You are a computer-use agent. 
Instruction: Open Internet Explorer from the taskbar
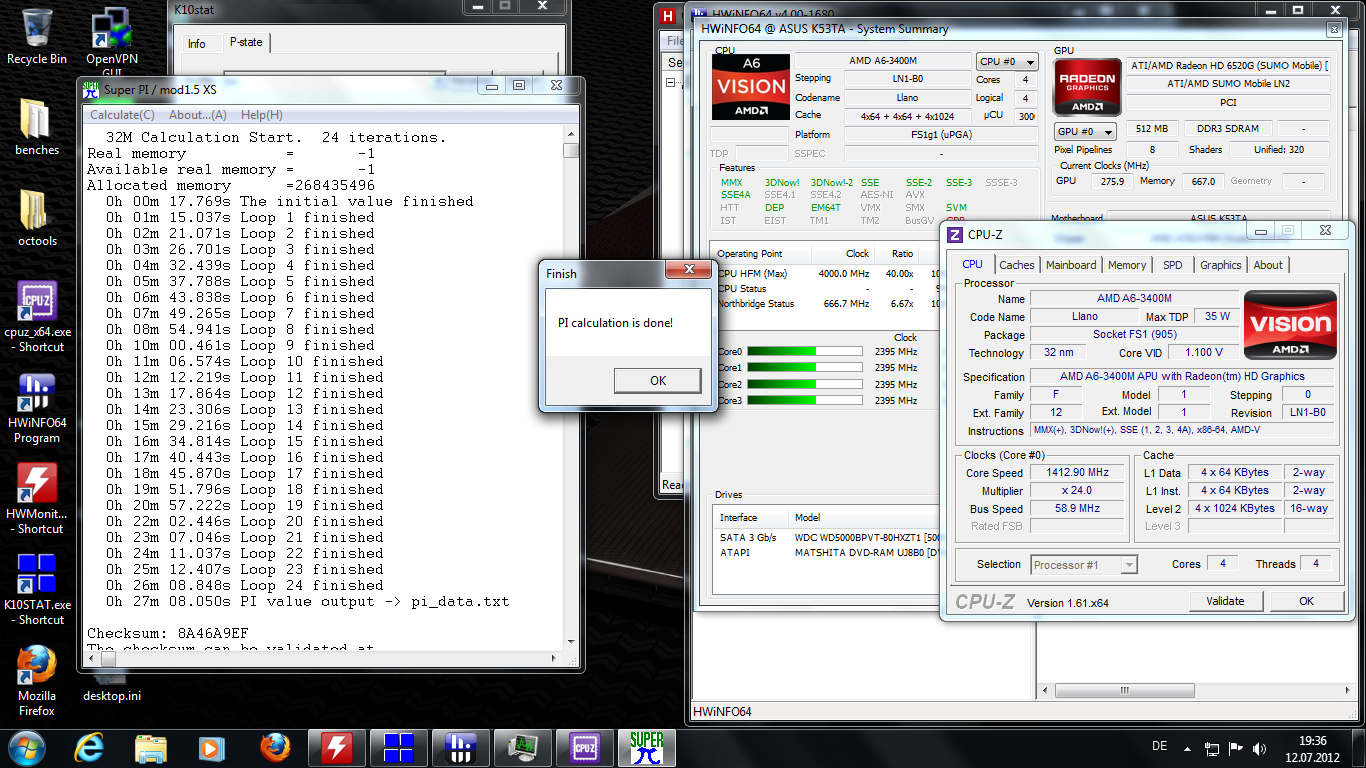tap(90, 747)
